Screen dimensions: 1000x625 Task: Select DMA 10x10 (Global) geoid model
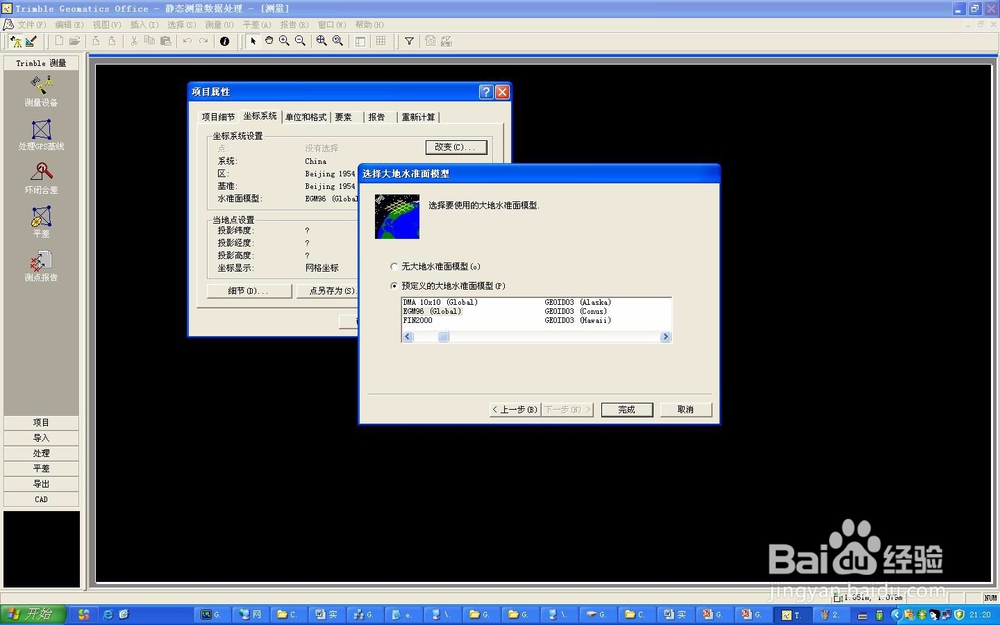tap(440, 302)
